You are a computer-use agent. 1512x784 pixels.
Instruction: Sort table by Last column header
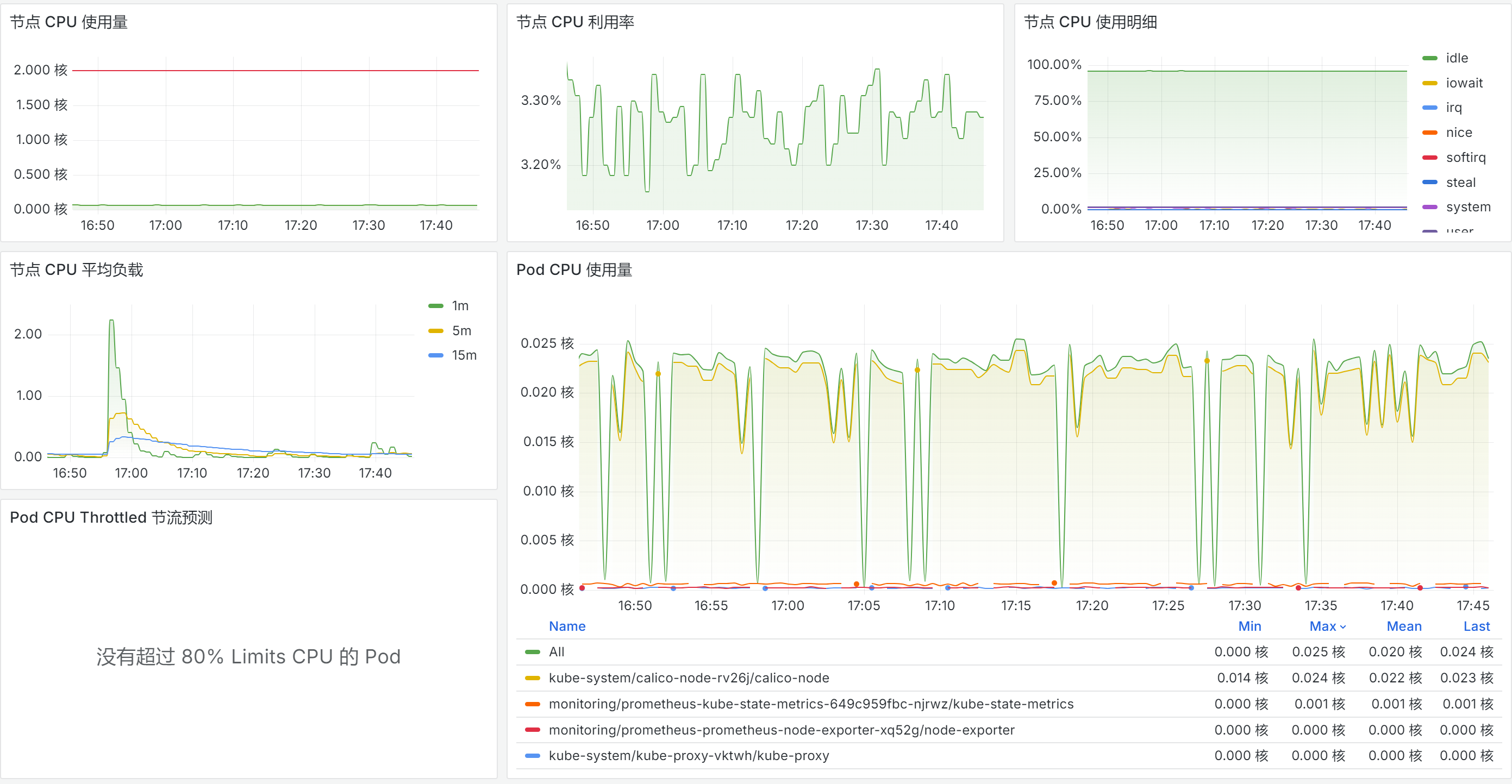(1476, 626)
